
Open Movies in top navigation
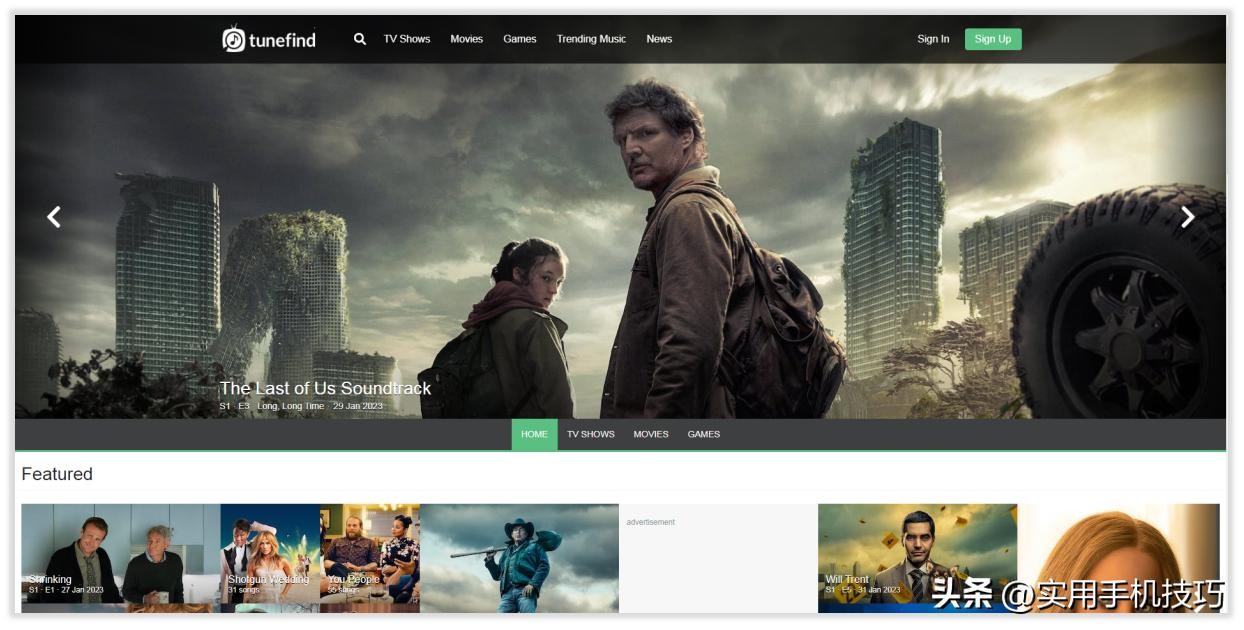coord(466,39)
